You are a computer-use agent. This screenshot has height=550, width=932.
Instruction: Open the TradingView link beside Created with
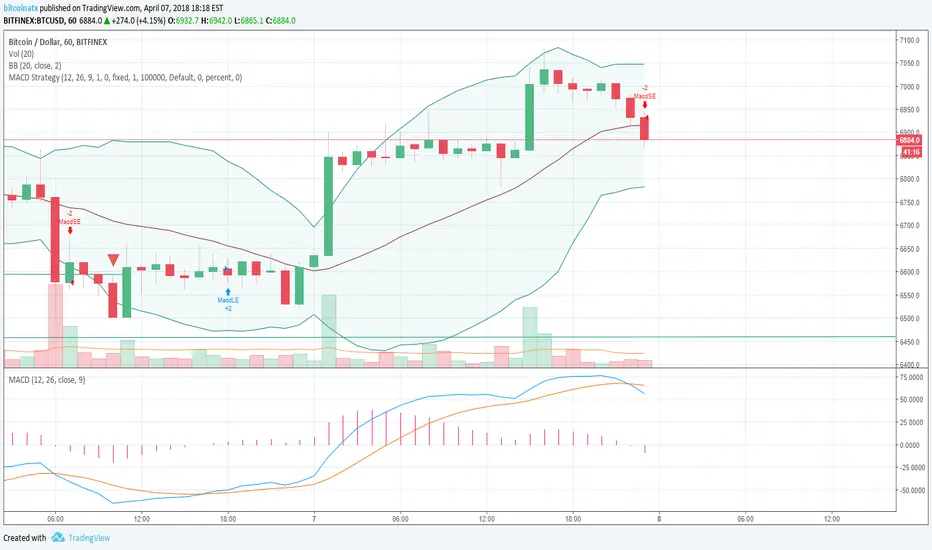(x=89, y=538)
